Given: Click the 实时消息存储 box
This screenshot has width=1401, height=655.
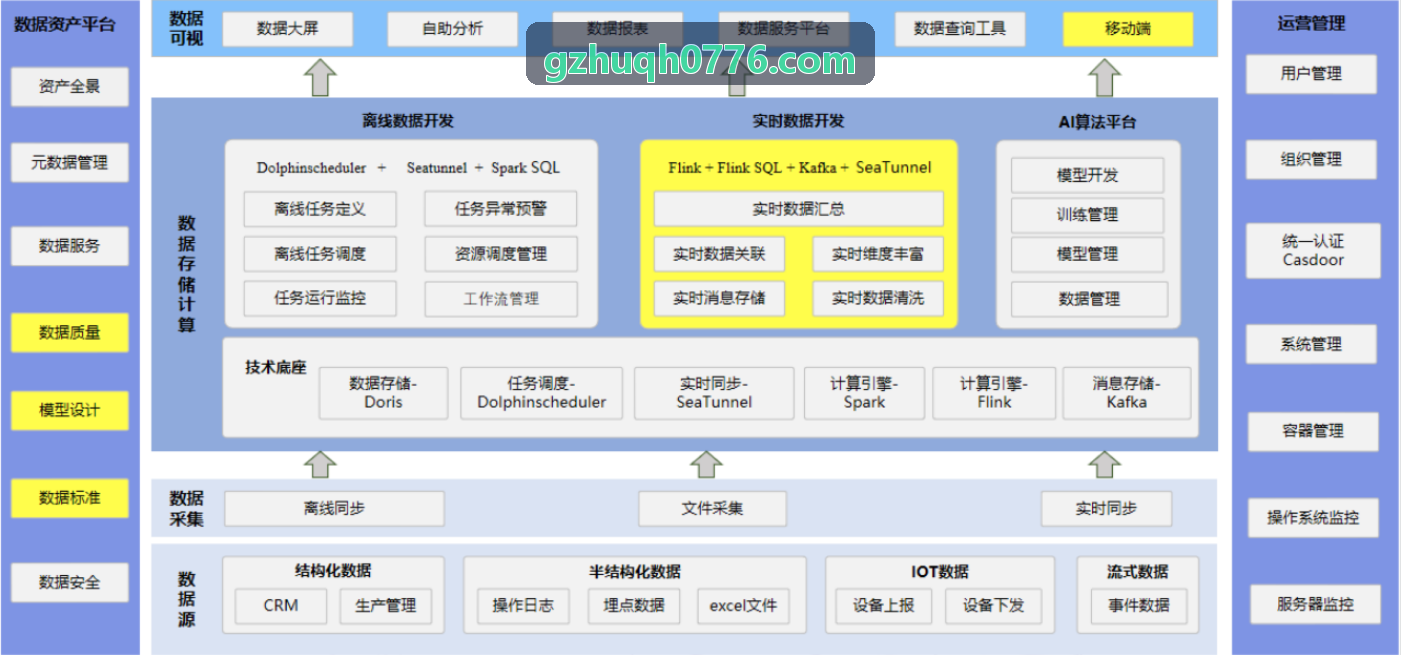Looking at the screenshot, I should point(719,298).
